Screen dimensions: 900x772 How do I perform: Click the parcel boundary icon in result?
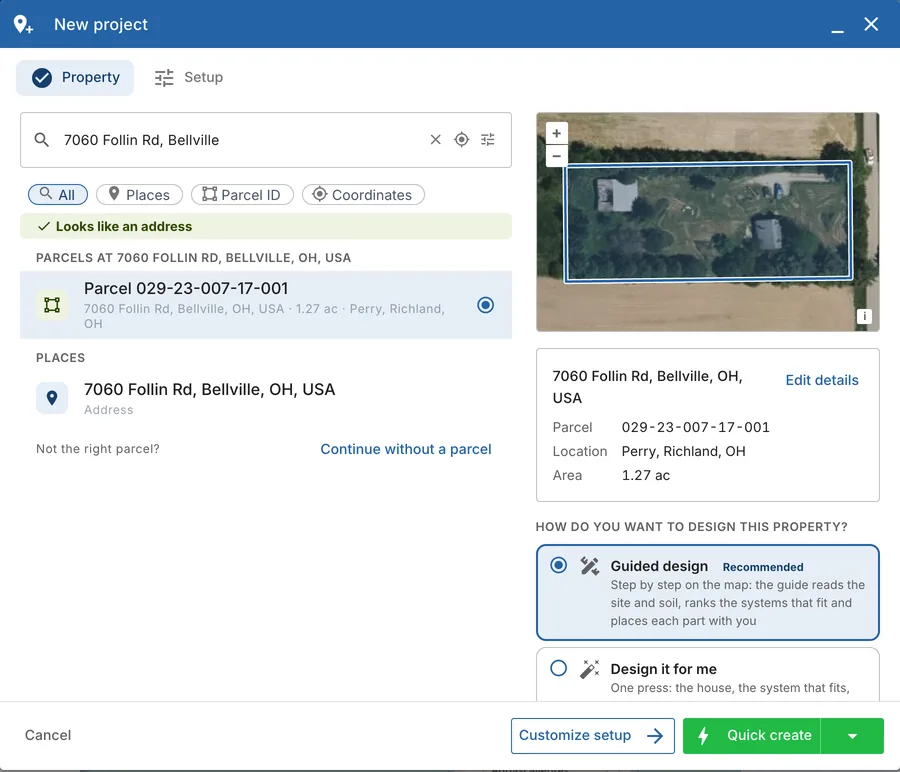[52, 305]
